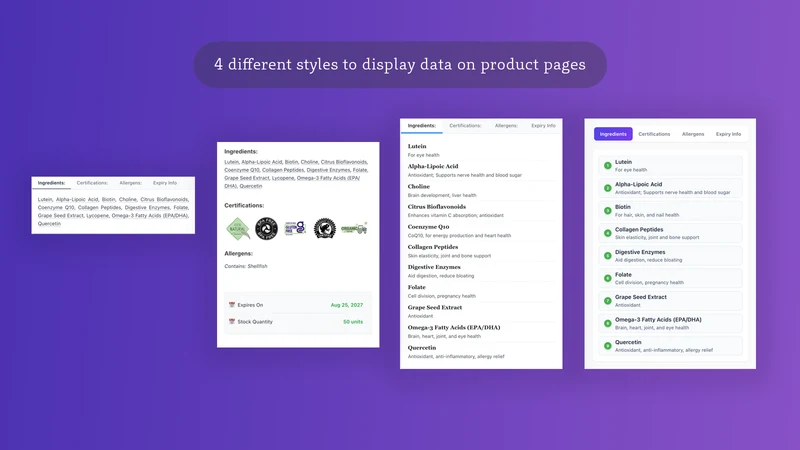Open Expiry Info tab in compact paragraph card
The image size is (800, 450).
coord(165,183)
